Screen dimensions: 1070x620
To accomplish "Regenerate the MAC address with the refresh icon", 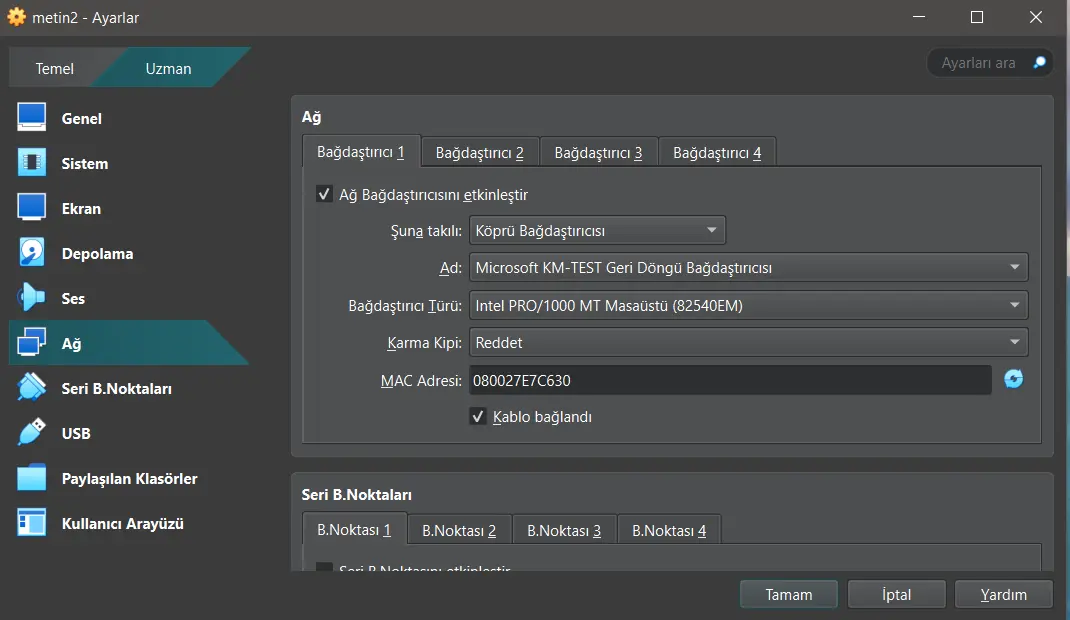I will [x=1014, y=380].
